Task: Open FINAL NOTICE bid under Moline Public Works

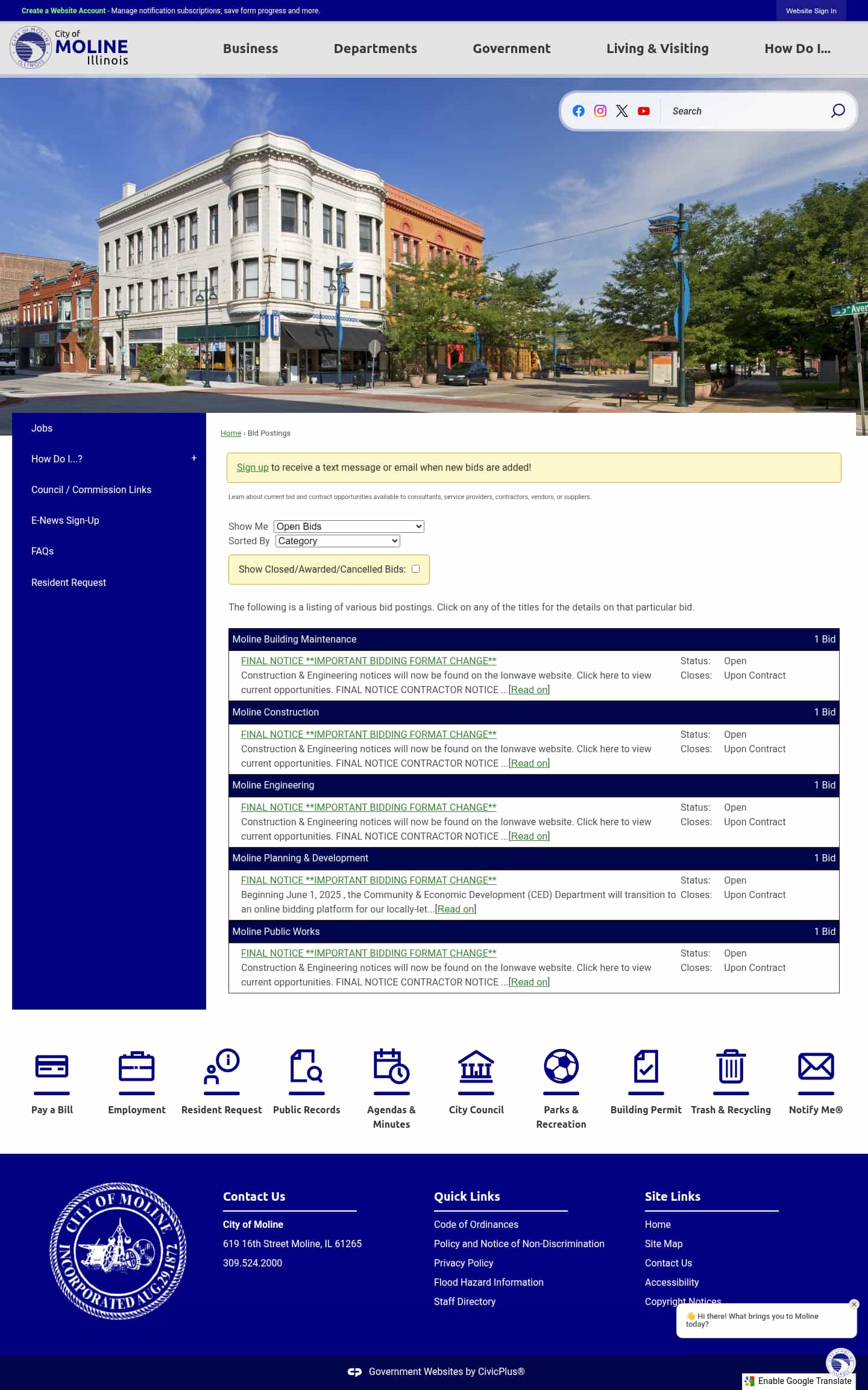Action: (x=369, y=953)
